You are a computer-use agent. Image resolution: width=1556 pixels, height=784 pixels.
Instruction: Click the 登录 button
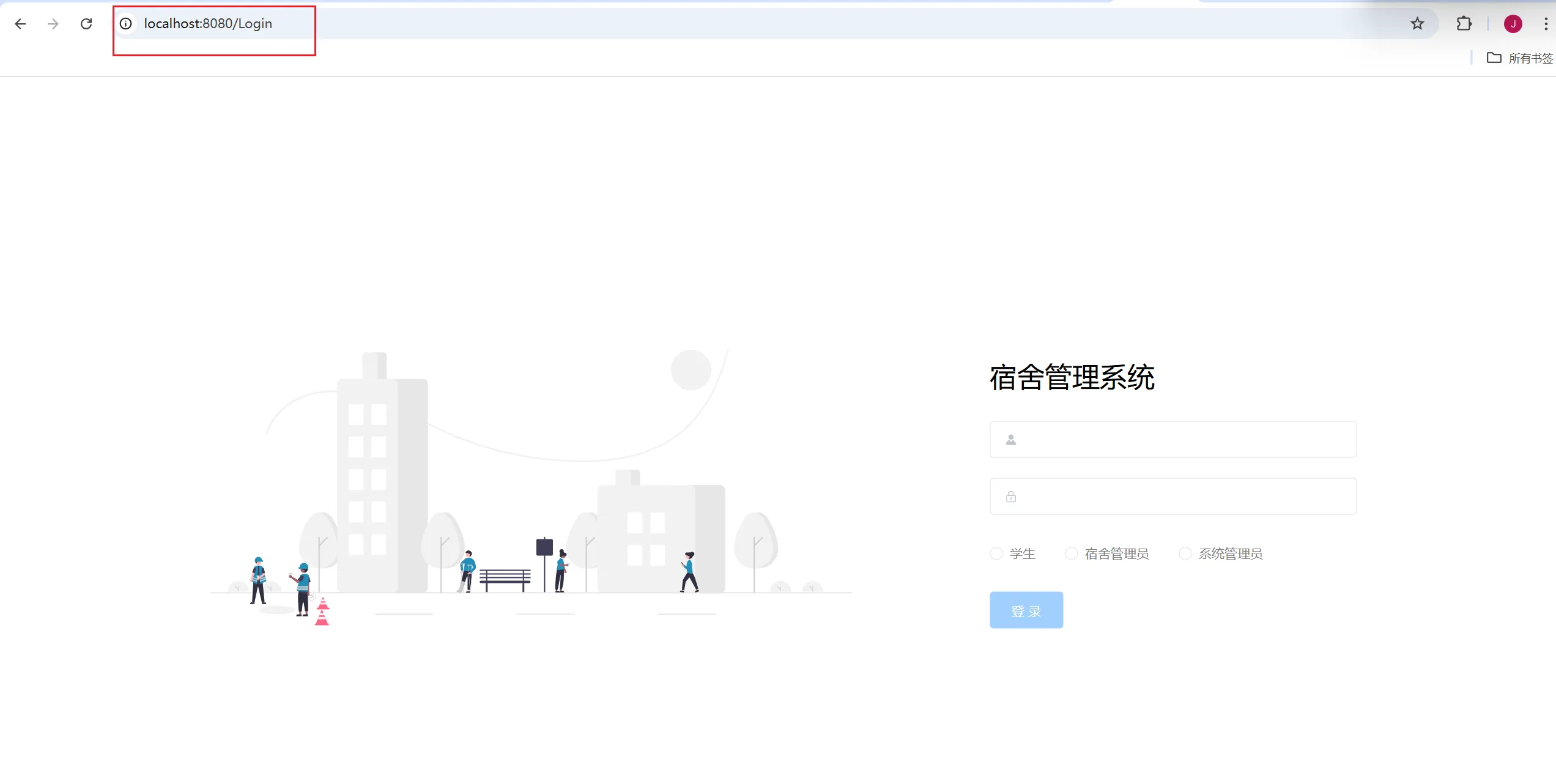(1026, 610)
